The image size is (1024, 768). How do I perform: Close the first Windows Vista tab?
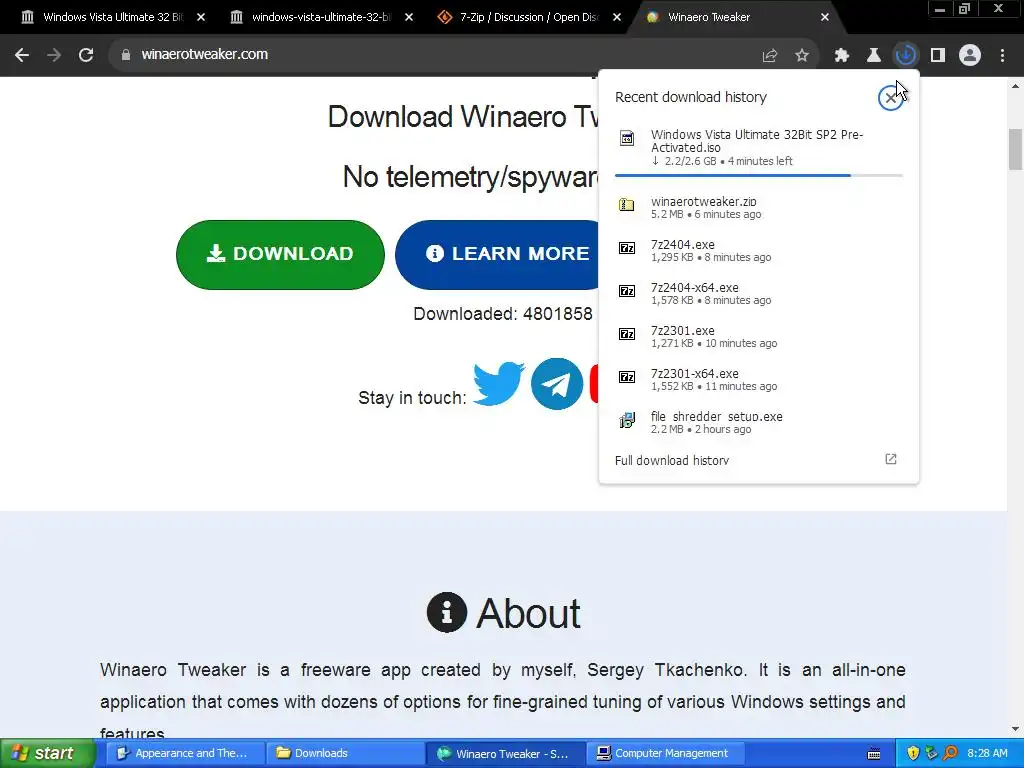201,17
